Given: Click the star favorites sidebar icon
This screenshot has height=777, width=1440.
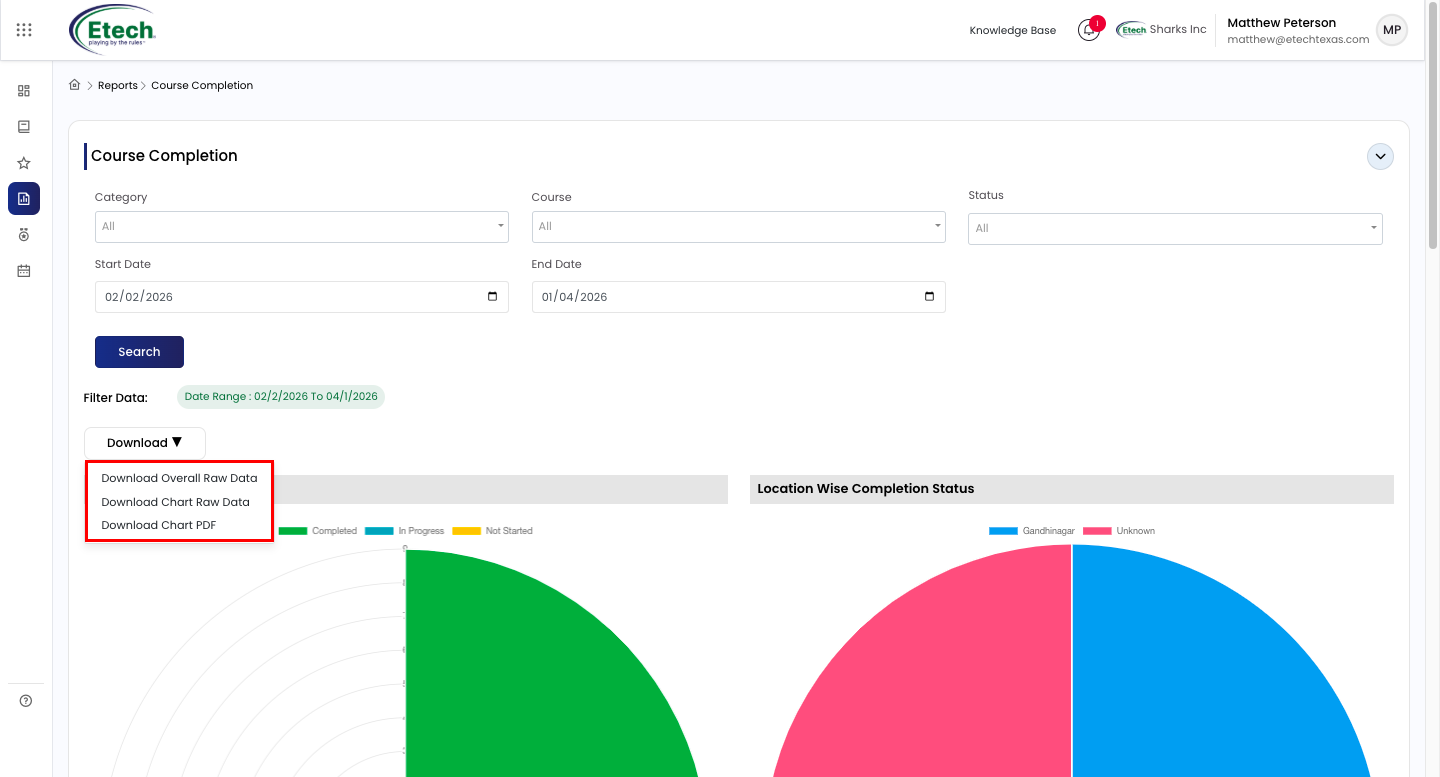Looking at the screenshot, I should tap(24, 163).
